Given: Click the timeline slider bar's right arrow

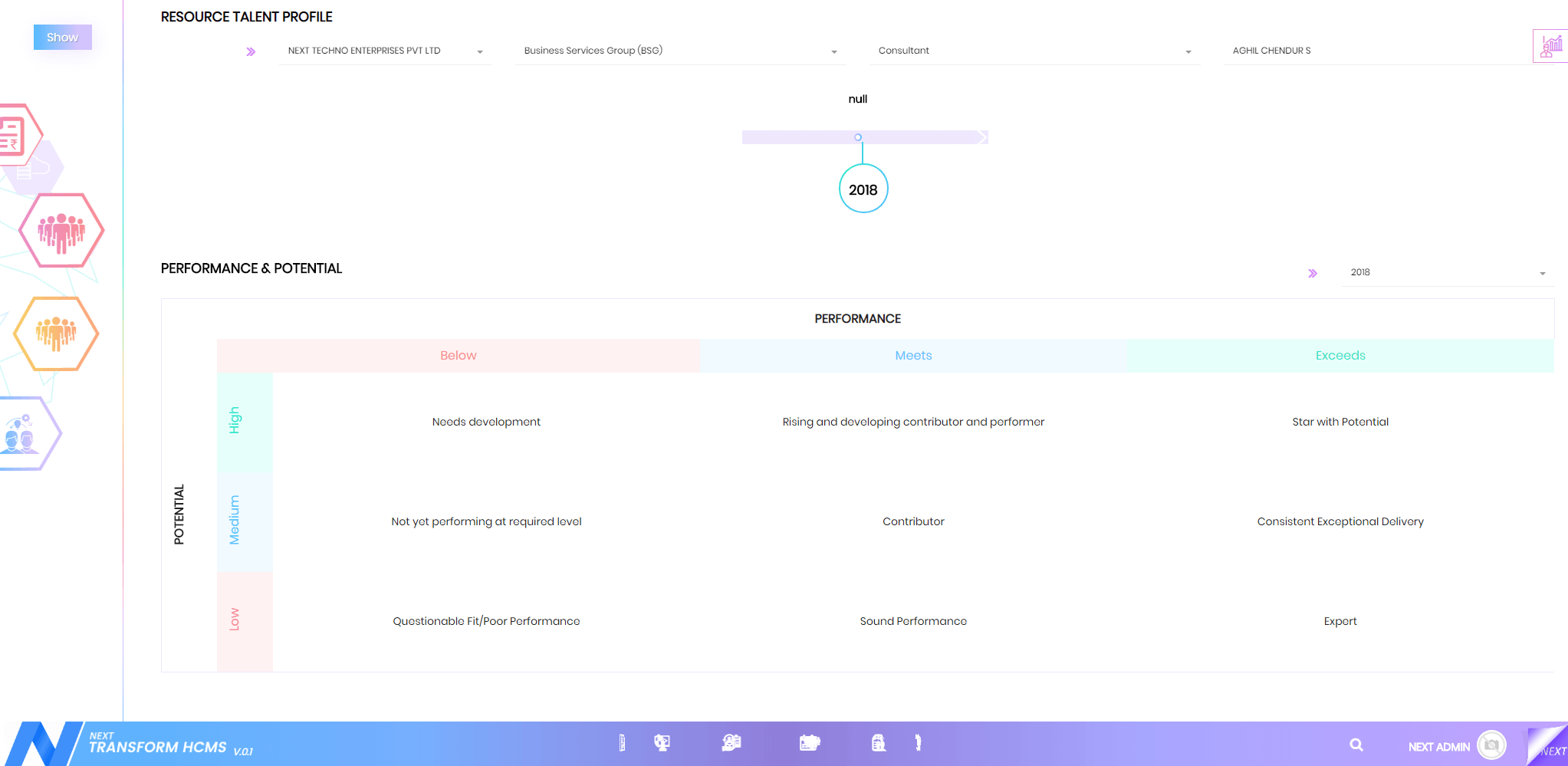Looking at the screenshot, I should [981, 137].
